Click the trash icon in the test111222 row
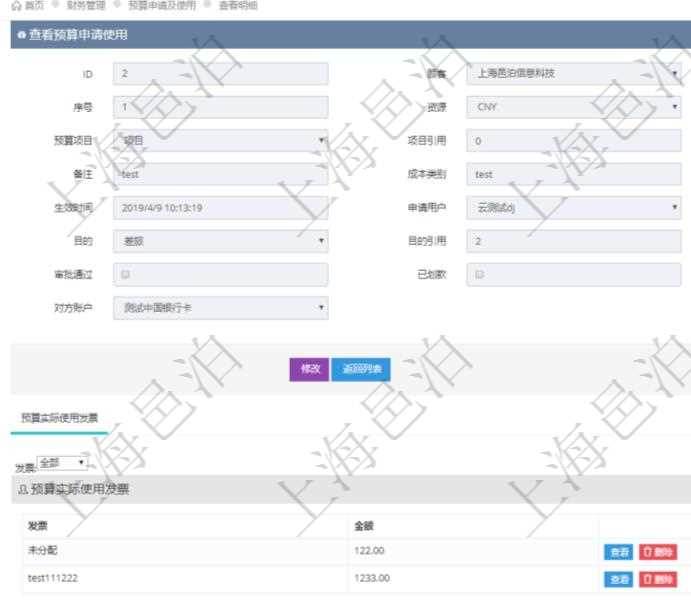 coord(648,579)
